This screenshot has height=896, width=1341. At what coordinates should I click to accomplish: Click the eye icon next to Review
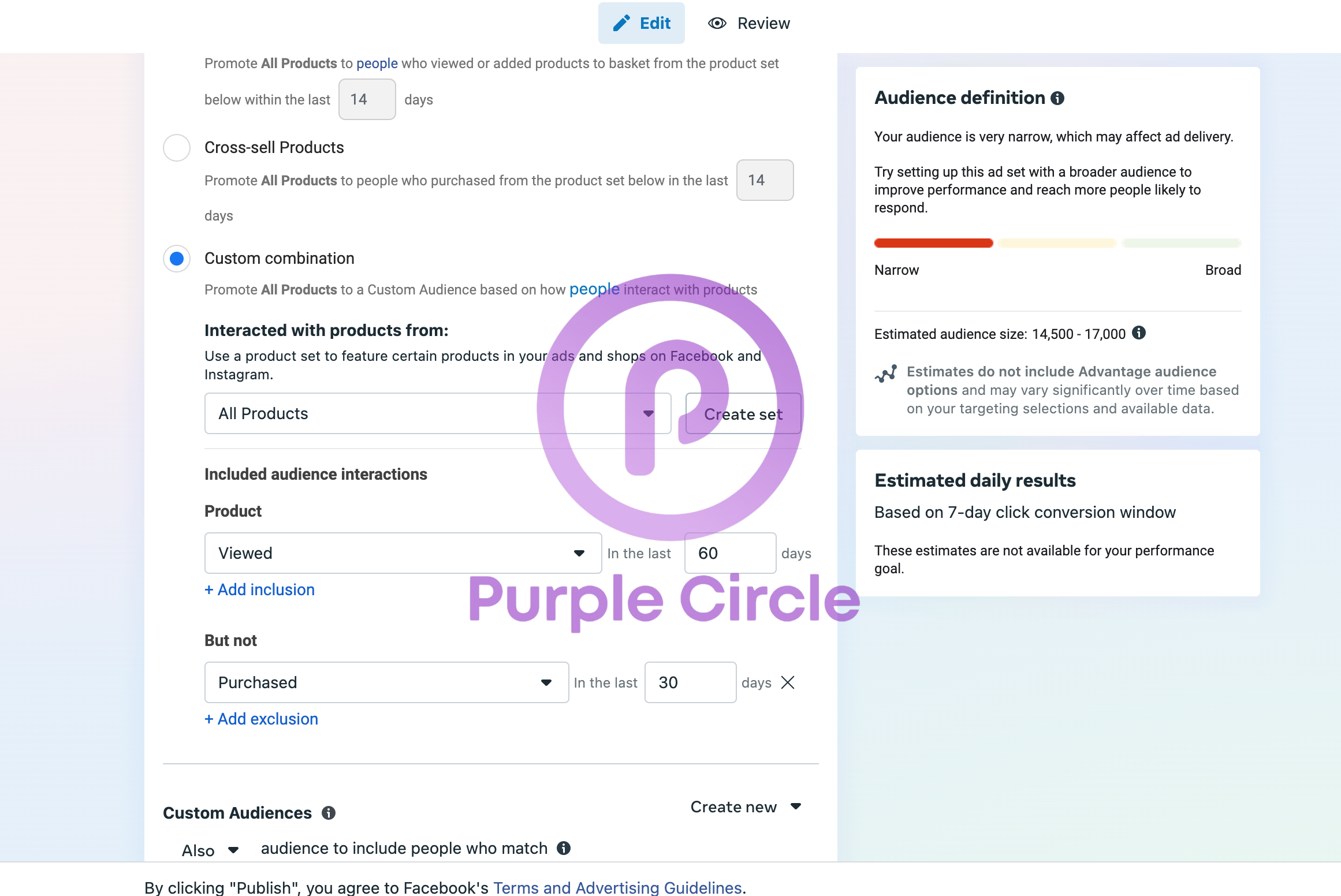pos(717,23)
